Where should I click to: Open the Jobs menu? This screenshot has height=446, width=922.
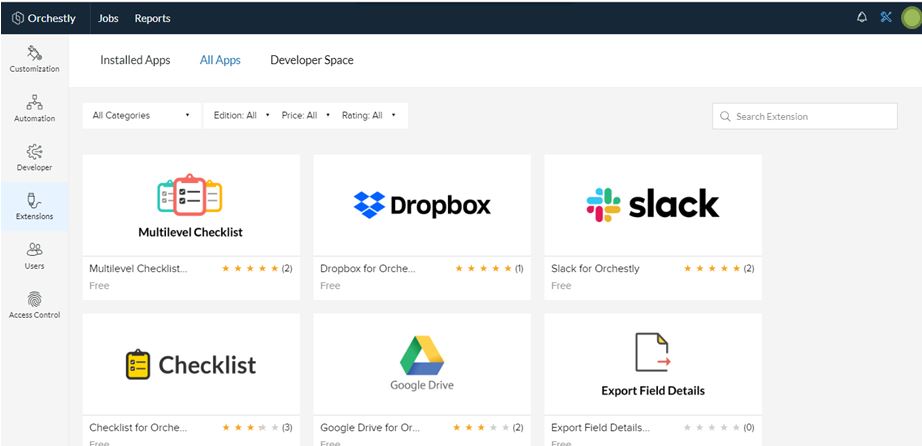coord(108,18)
